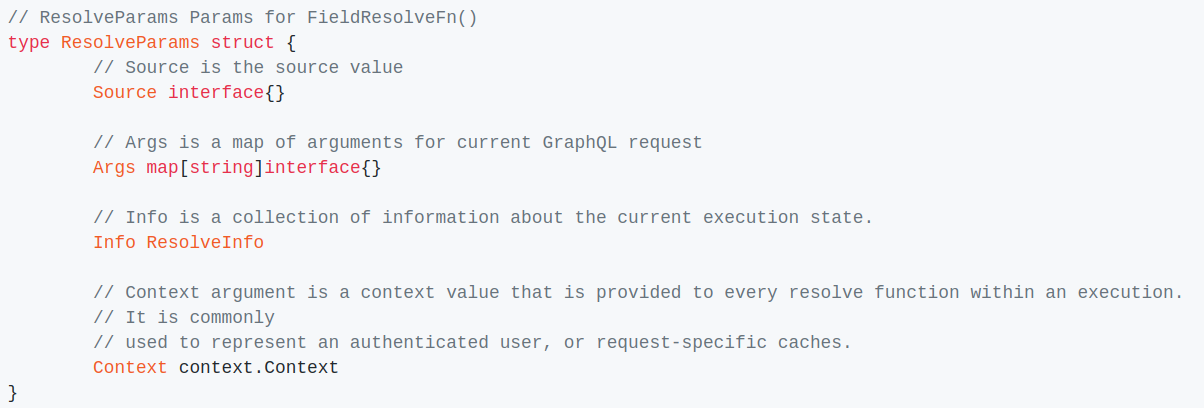The image size is (1204, 408).
Task: Click the Args field name
Action: click(114, 167)
